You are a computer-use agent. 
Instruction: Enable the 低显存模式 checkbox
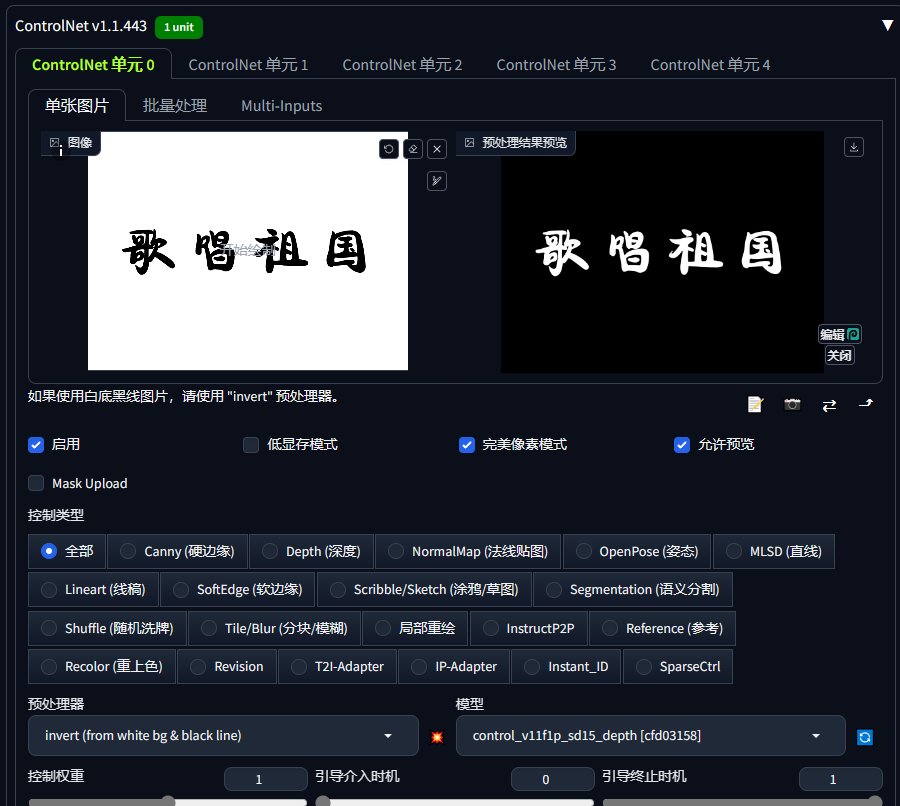[x=251, y=445]
